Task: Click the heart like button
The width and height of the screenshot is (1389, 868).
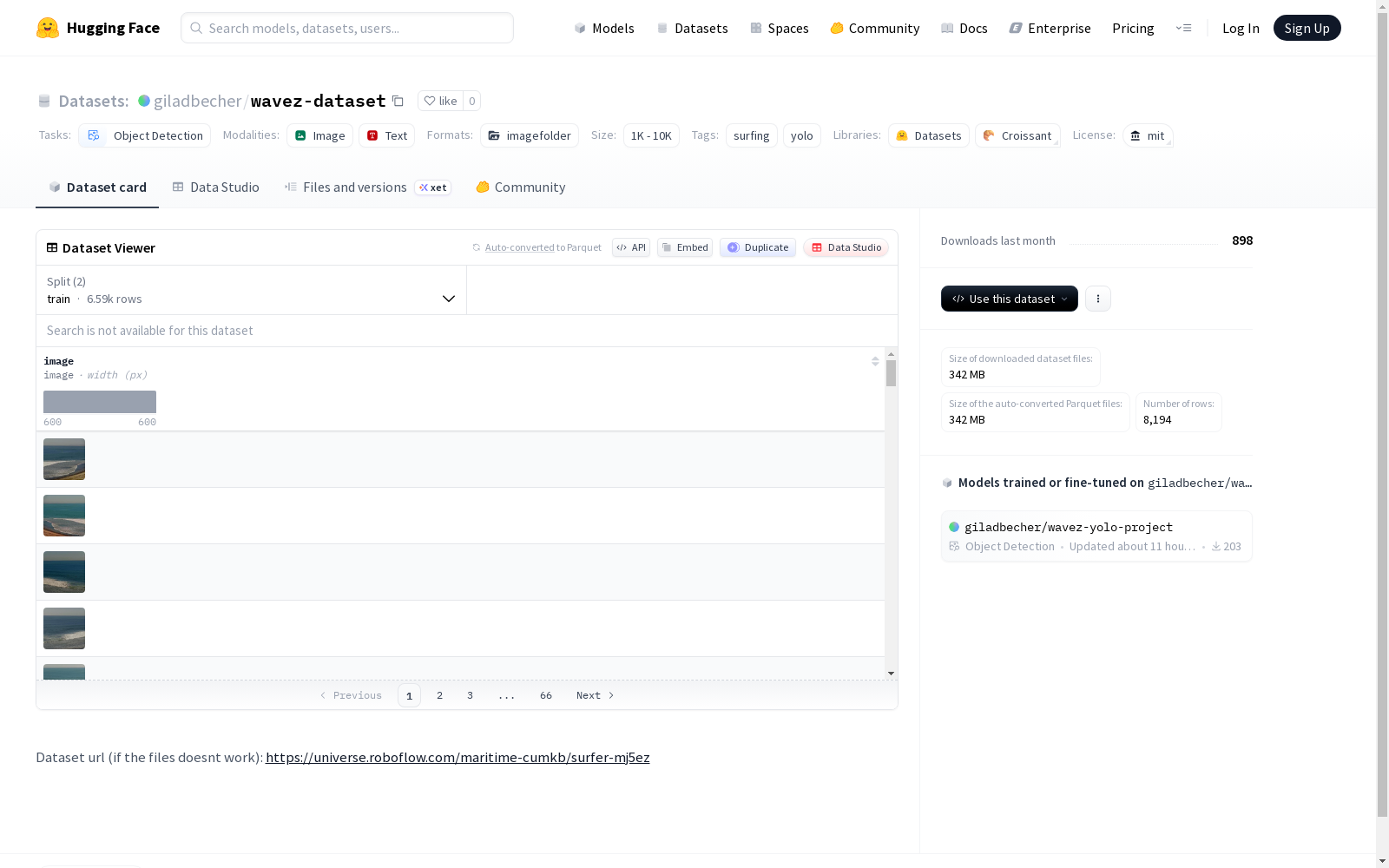Action: (x=440, y=101)
